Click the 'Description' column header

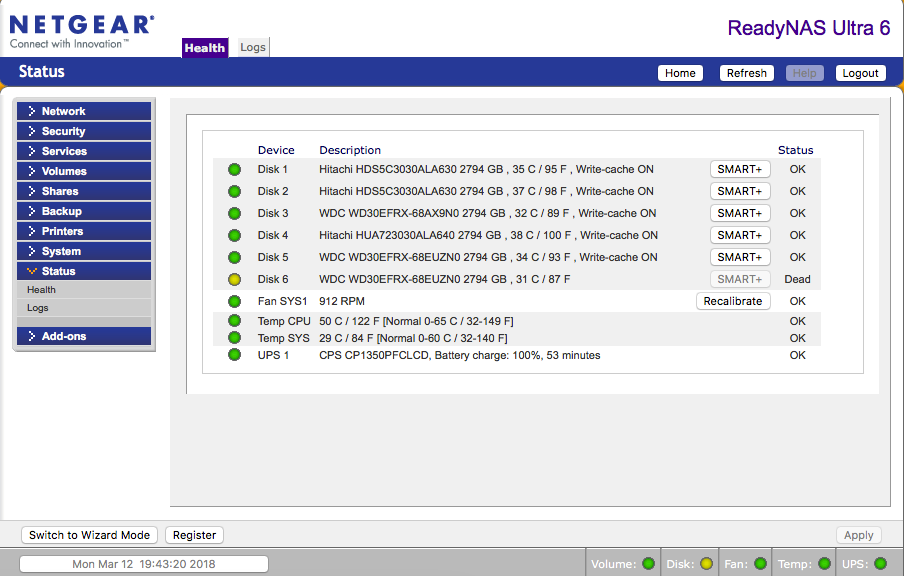click(x=350, y=150)
